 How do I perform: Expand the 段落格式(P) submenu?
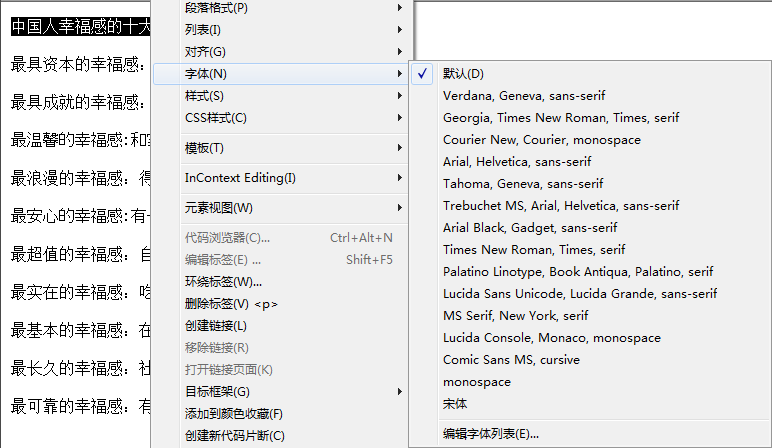217,8
